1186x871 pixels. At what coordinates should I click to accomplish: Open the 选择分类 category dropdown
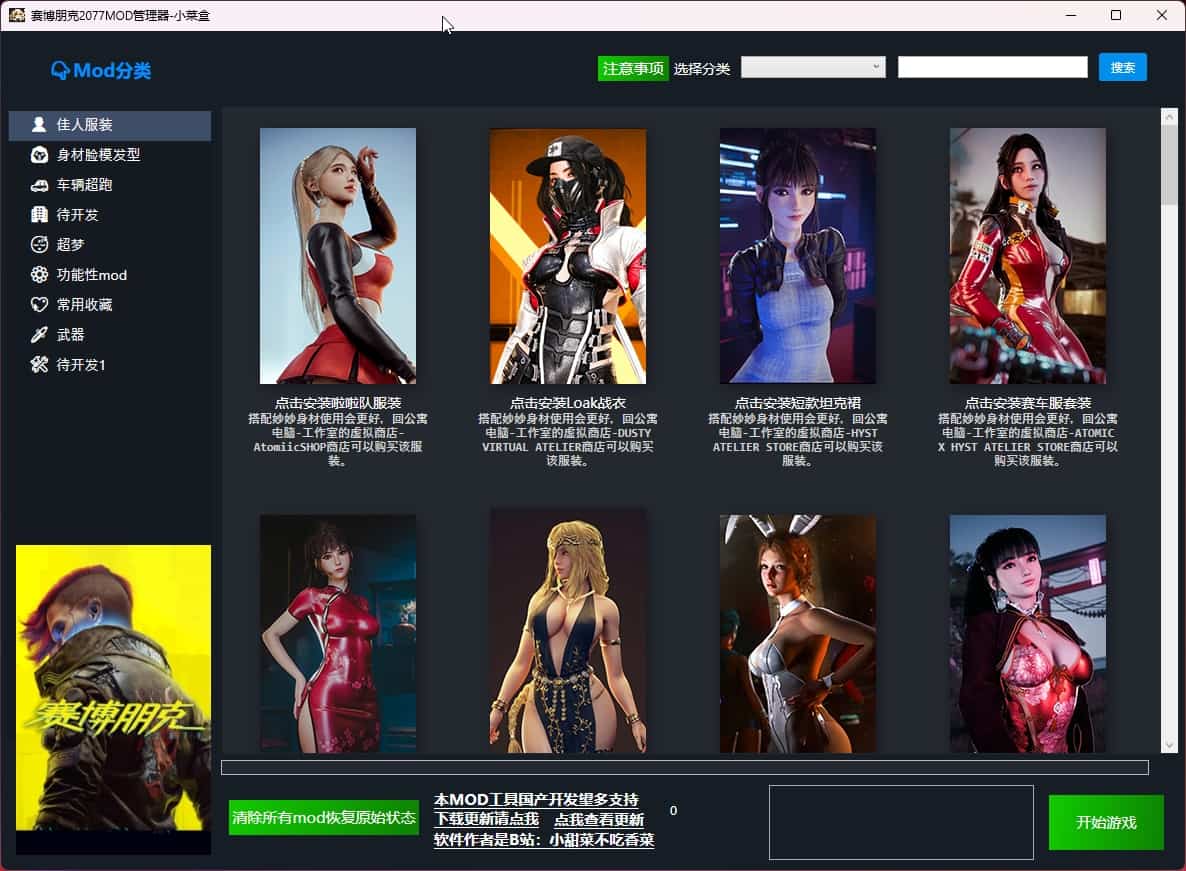[813, 67]
